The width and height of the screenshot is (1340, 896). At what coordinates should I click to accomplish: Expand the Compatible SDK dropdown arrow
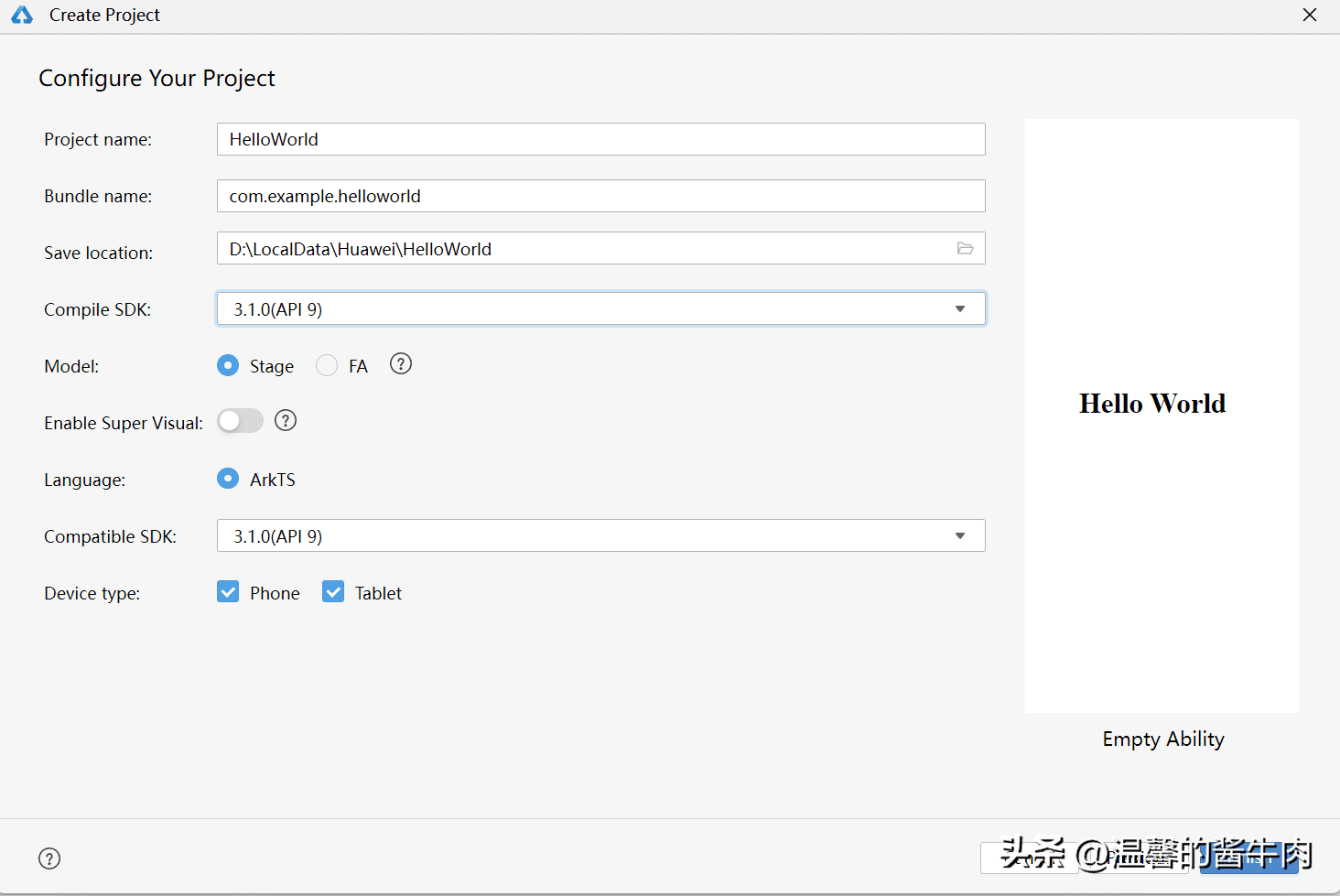pos(959,536)
